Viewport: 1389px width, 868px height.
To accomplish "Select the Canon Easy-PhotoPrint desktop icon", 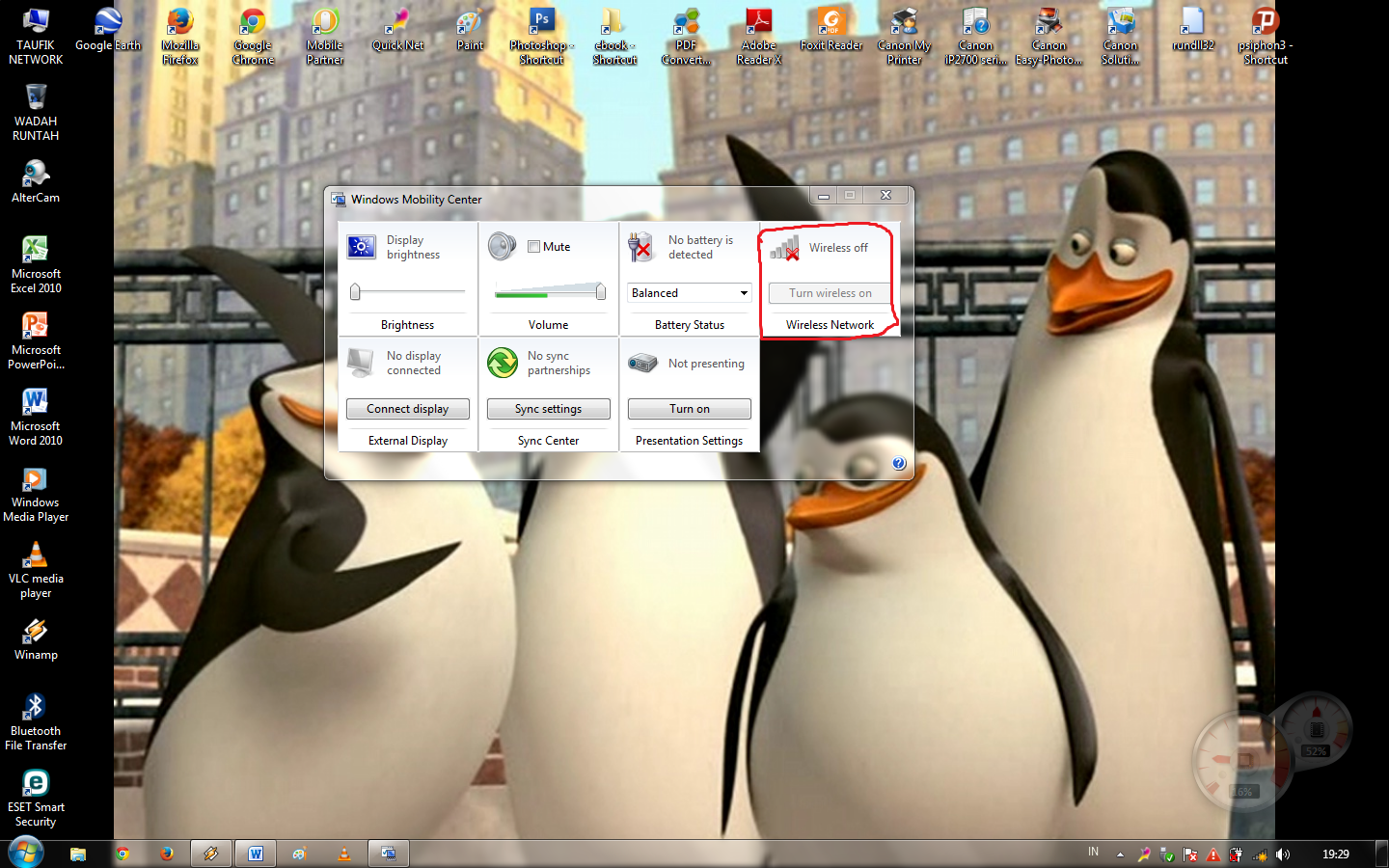I will (1049, 37).
